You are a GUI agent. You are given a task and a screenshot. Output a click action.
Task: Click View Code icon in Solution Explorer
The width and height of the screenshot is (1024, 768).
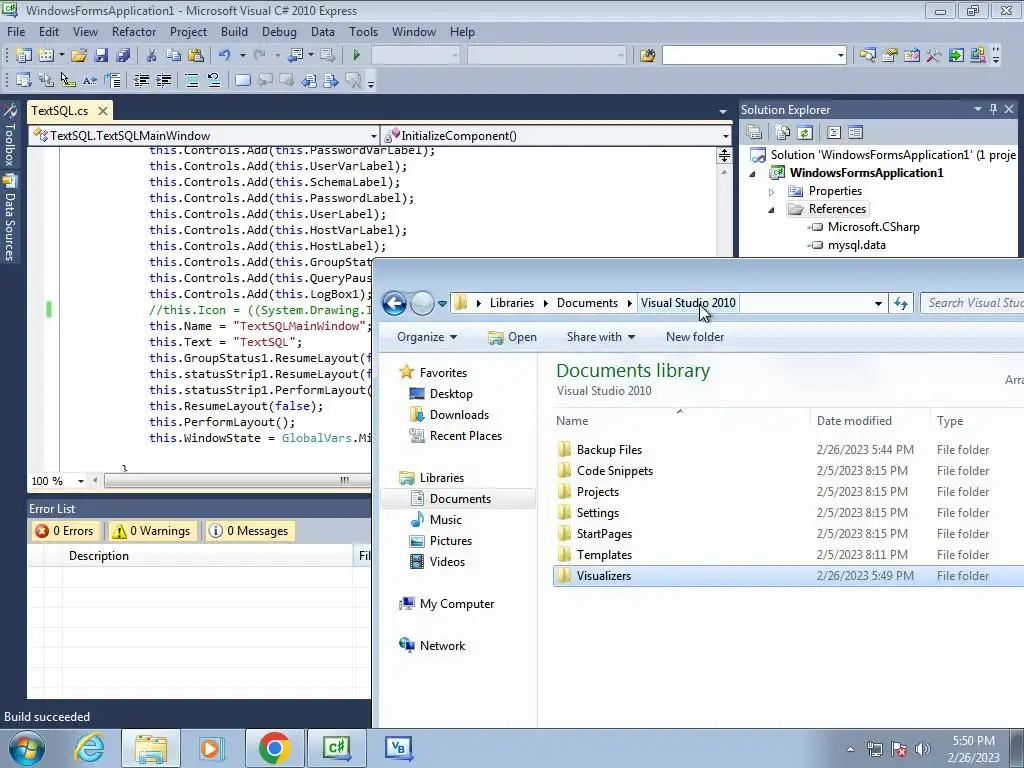click(834, 133)
